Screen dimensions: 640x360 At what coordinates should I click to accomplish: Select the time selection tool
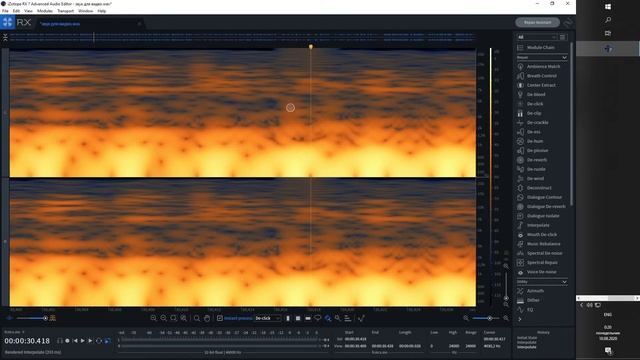[288, 318]
